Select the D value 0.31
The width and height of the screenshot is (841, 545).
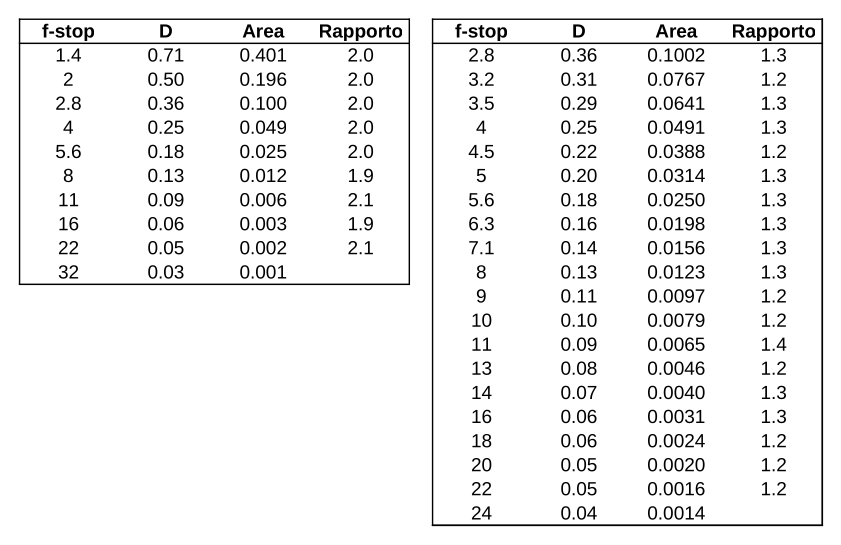tap(578, 80)
